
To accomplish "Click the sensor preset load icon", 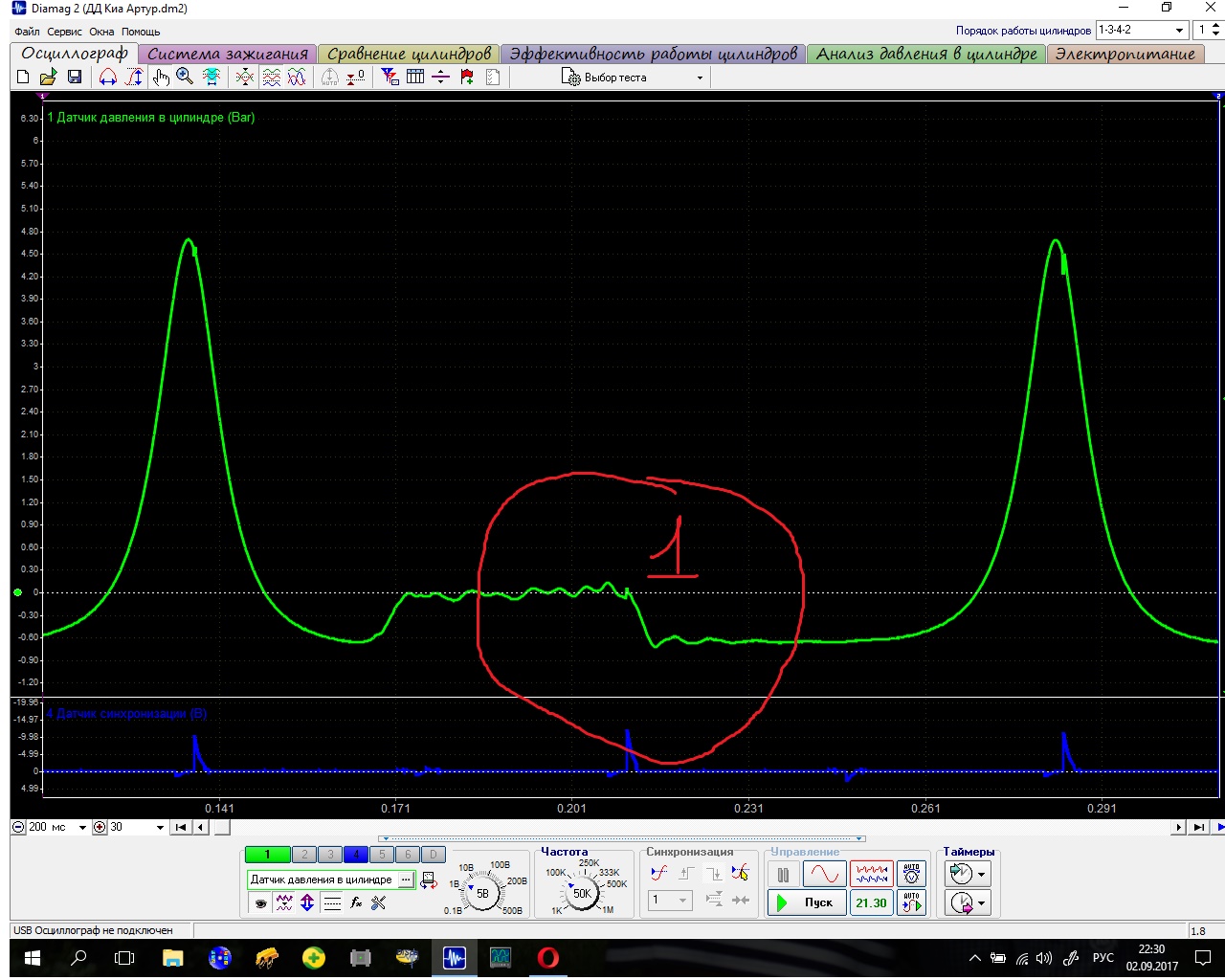I will pyautogui.click(x=429, y=880).
